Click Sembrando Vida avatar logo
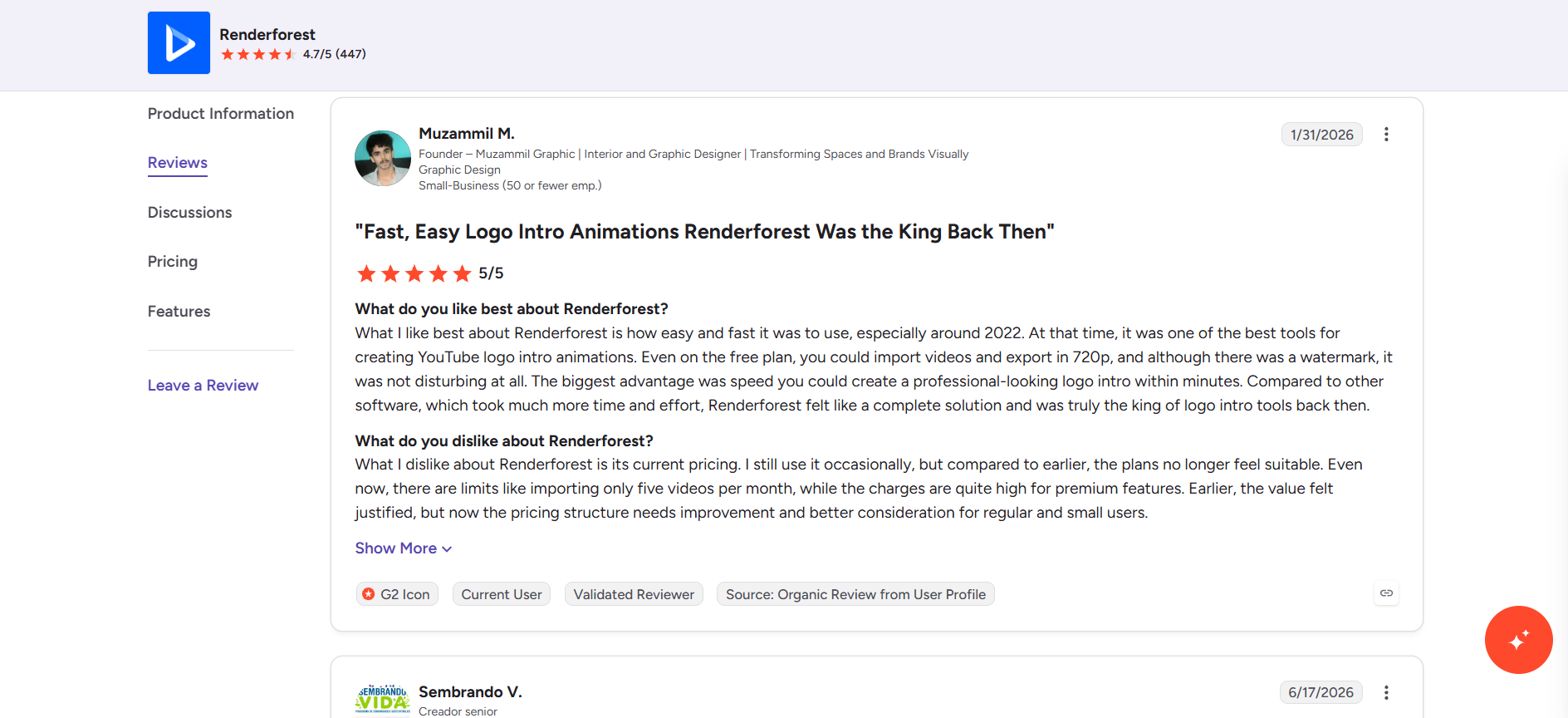 pos(383,698)
